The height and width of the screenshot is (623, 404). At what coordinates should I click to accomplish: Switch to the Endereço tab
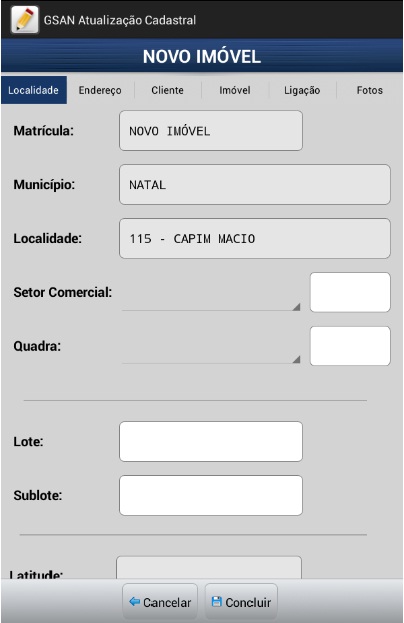tap(100, 90)
